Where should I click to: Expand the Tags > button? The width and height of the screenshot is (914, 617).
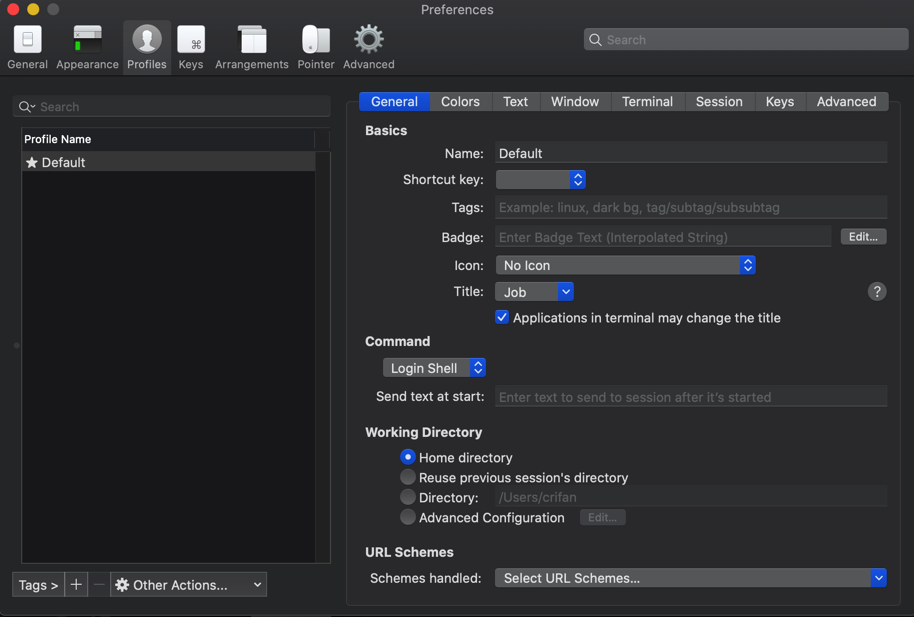[38, 585]
